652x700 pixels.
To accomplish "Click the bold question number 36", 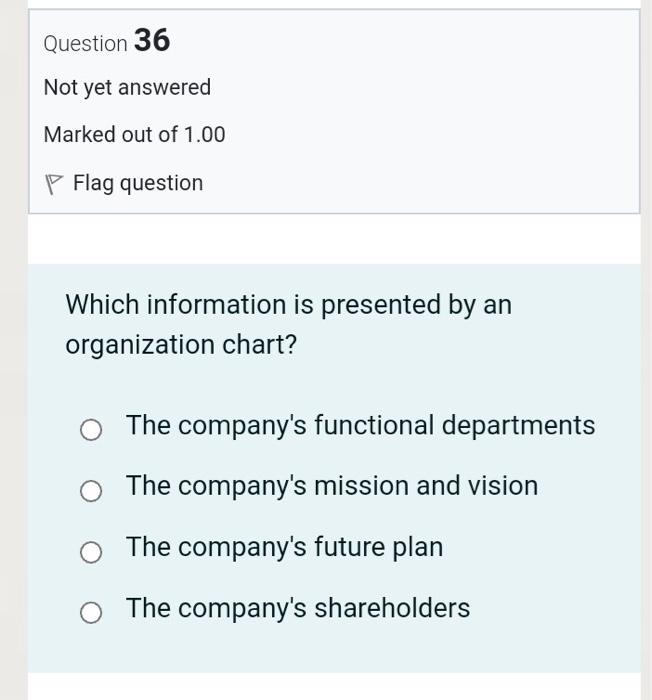I will (x=152, y=40).
